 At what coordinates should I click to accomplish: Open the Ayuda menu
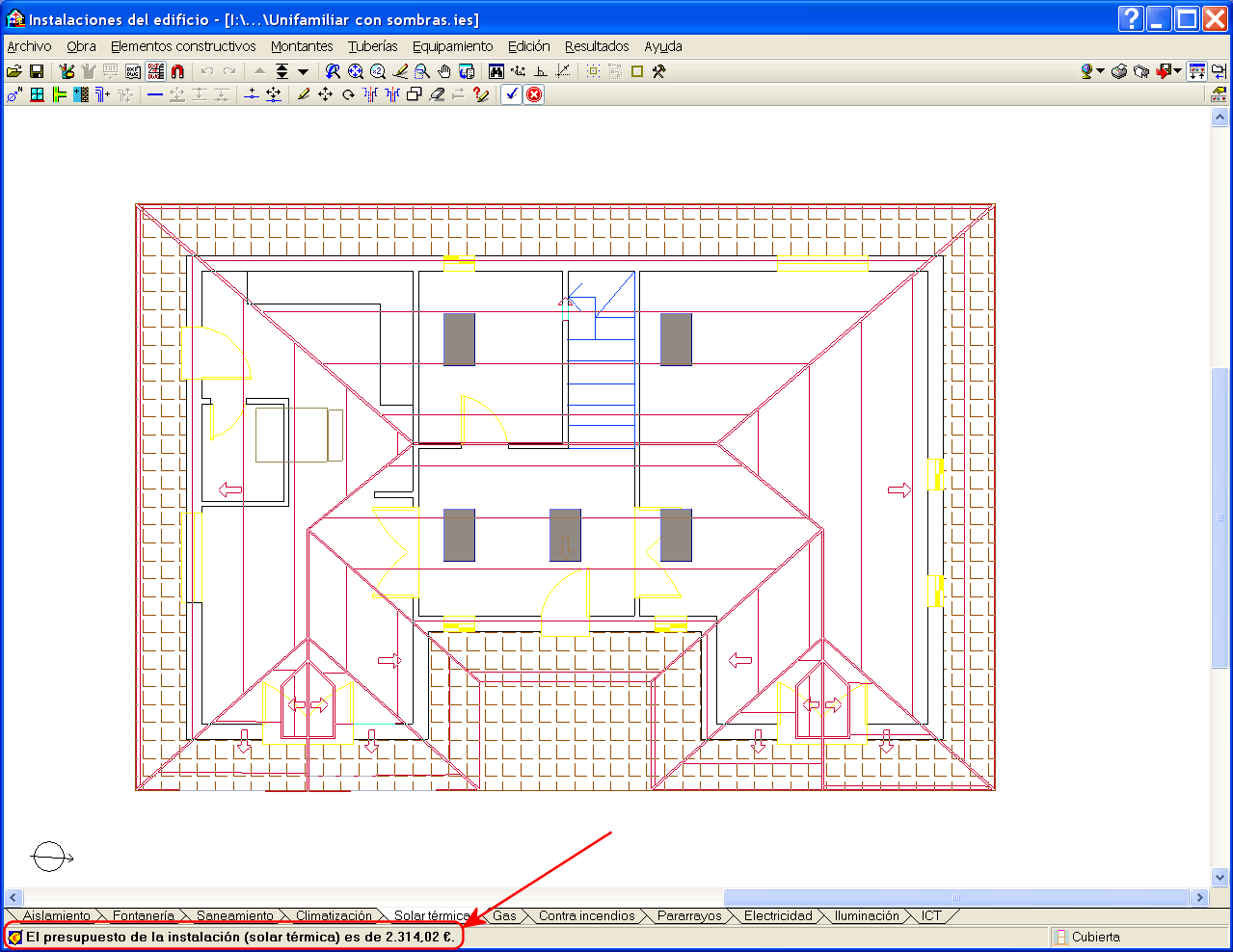click(663, 46)
